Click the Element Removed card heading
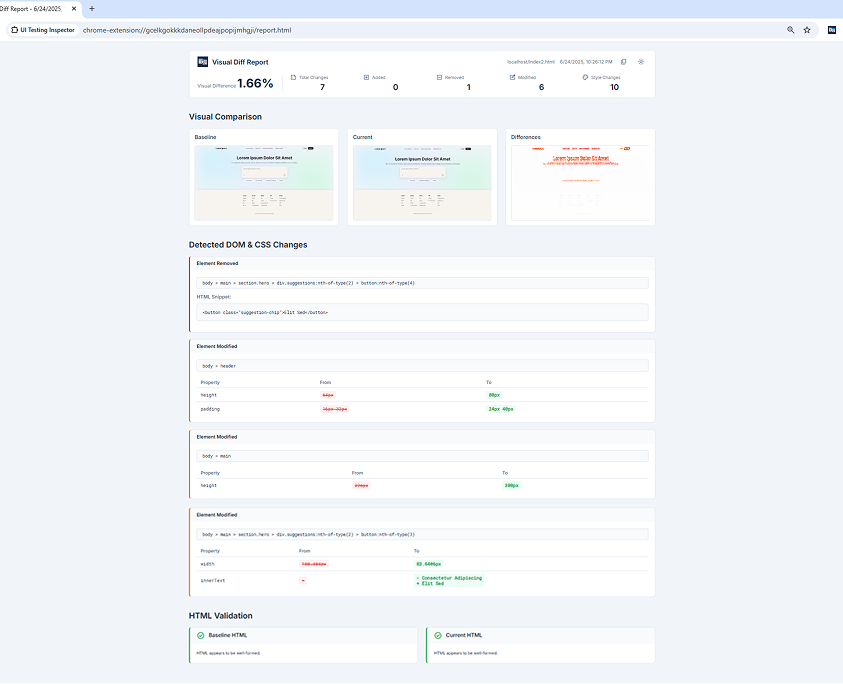The width and height of the screenshot is (843, 684). 217,263
